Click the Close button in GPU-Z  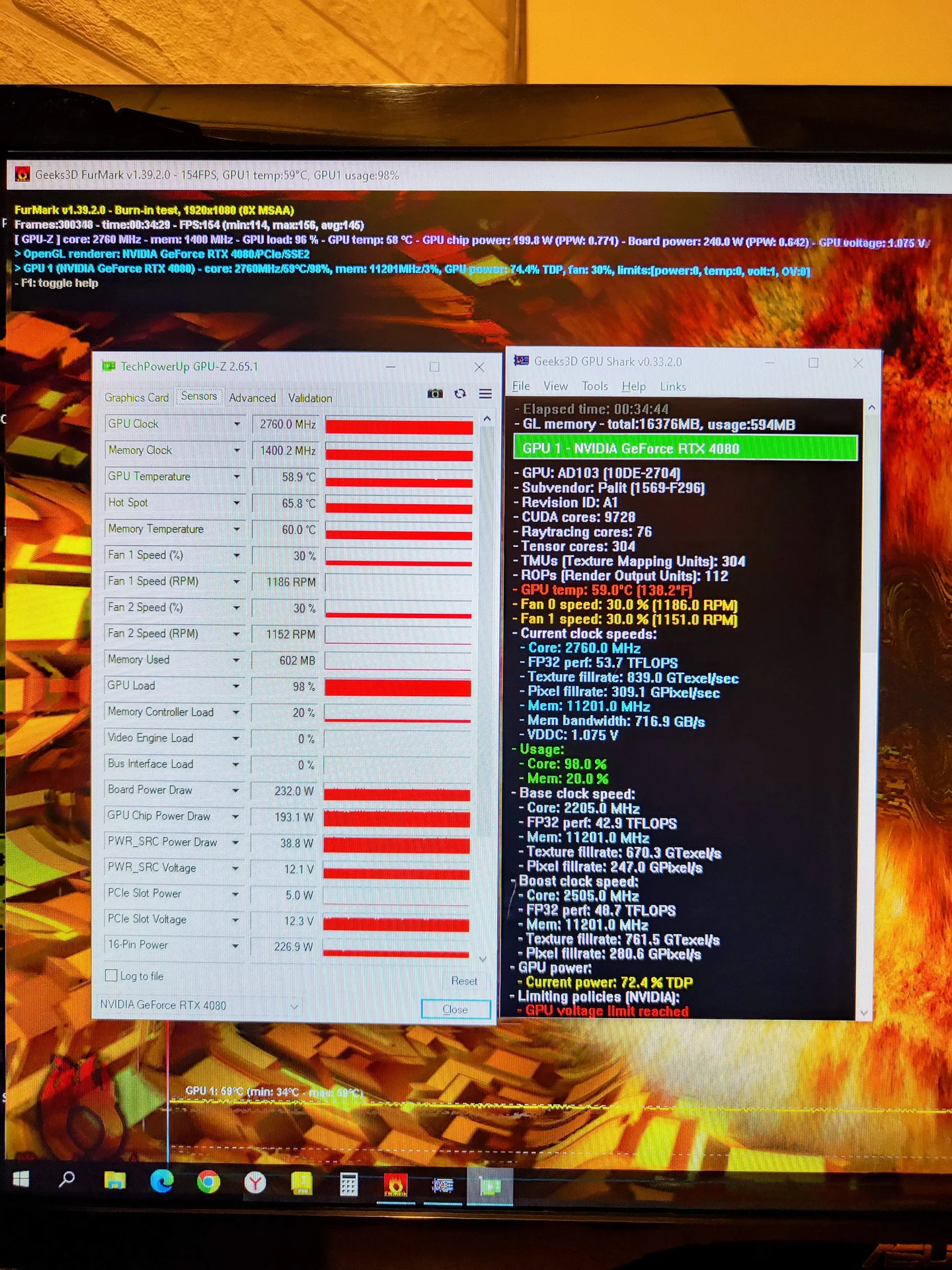click(x=456, y=1009)
